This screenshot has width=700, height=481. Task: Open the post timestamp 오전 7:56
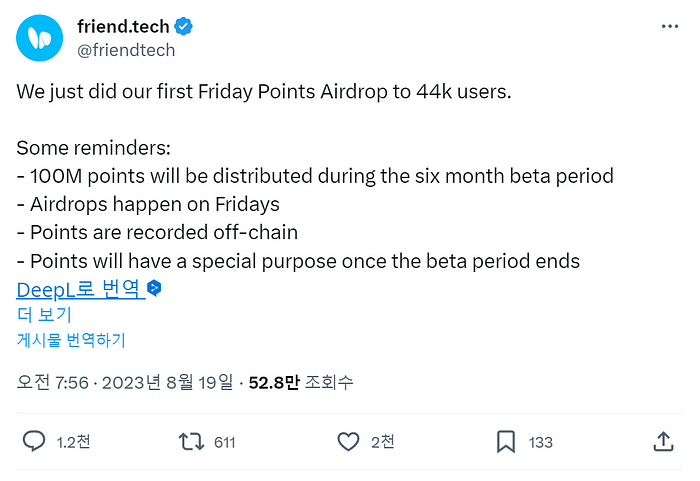tap(53, 382)
